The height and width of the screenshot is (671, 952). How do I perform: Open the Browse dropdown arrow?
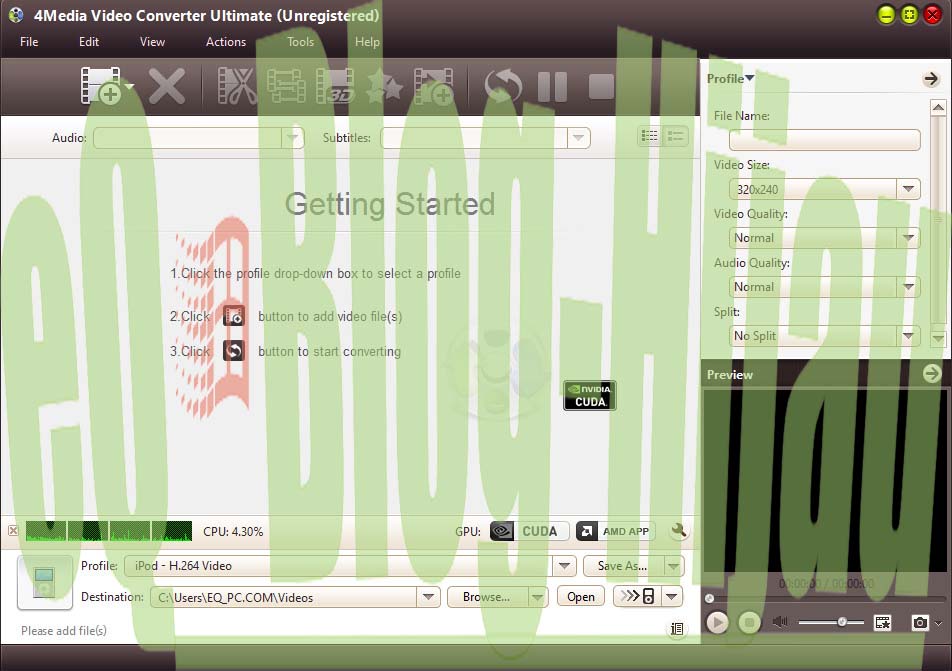coord(537,597)
